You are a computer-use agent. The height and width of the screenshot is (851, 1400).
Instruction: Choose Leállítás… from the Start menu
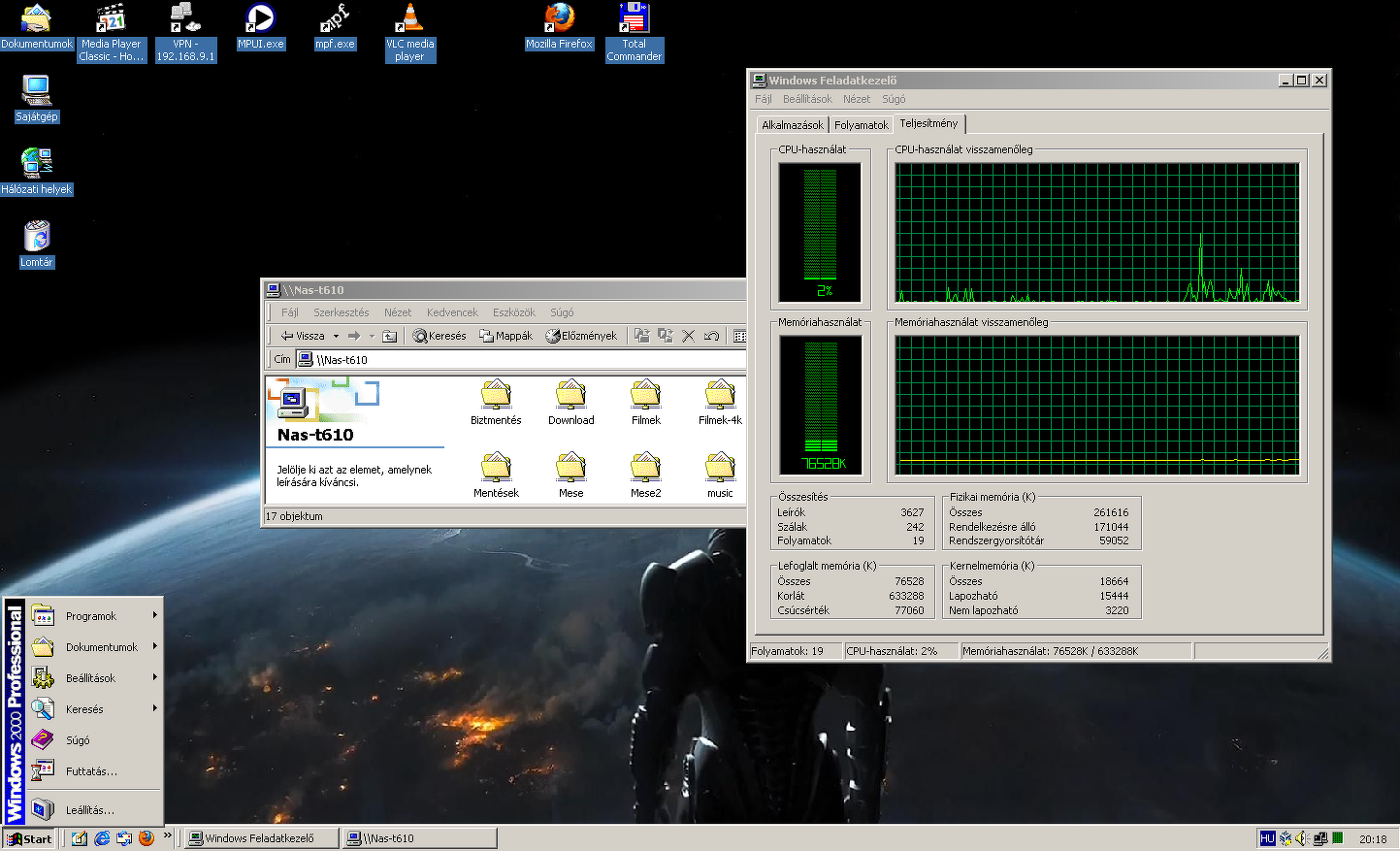click(96, 809)
